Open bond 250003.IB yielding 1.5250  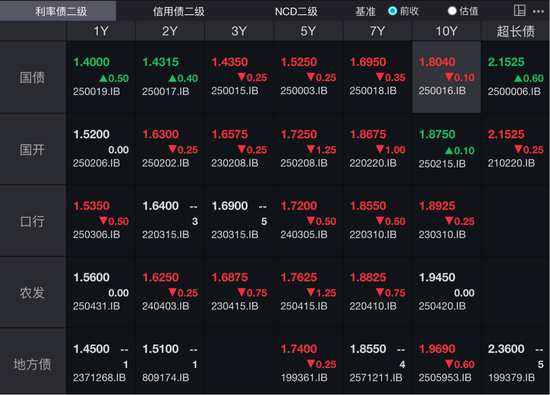[308, 77]
